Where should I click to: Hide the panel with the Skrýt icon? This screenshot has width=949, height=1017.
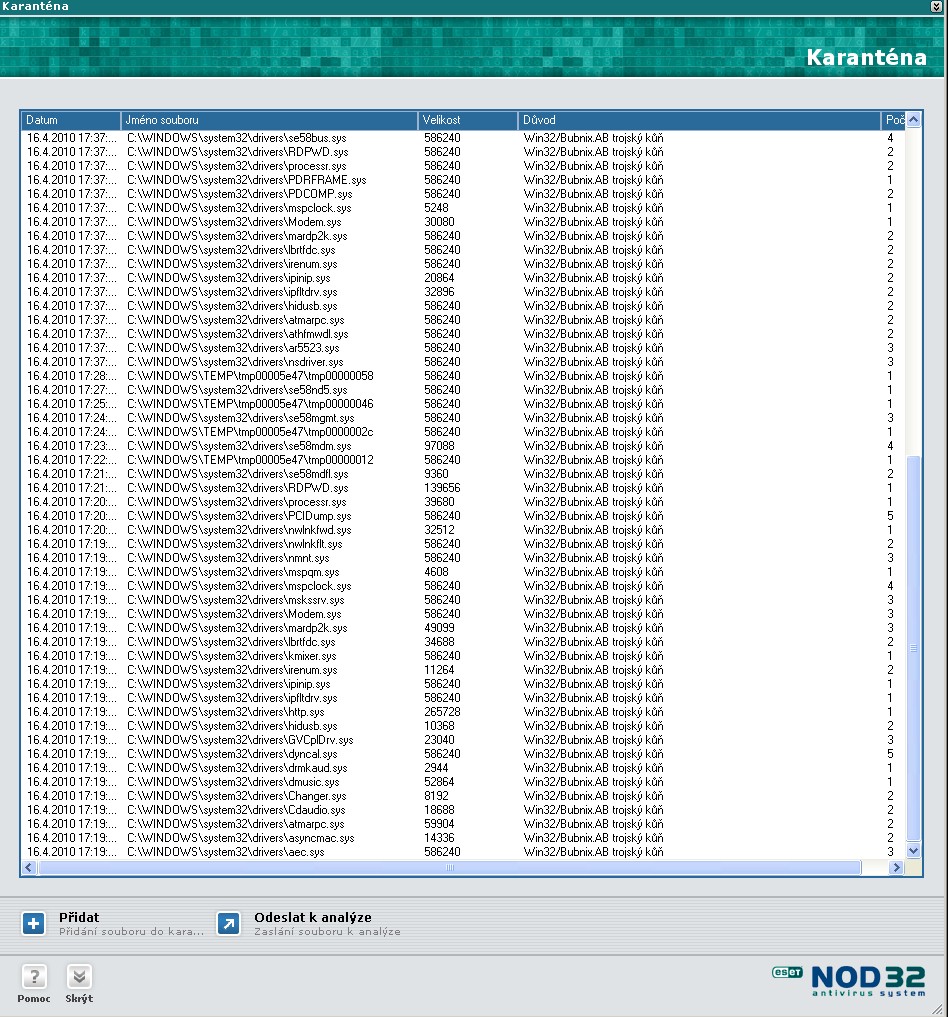[79, 978]
